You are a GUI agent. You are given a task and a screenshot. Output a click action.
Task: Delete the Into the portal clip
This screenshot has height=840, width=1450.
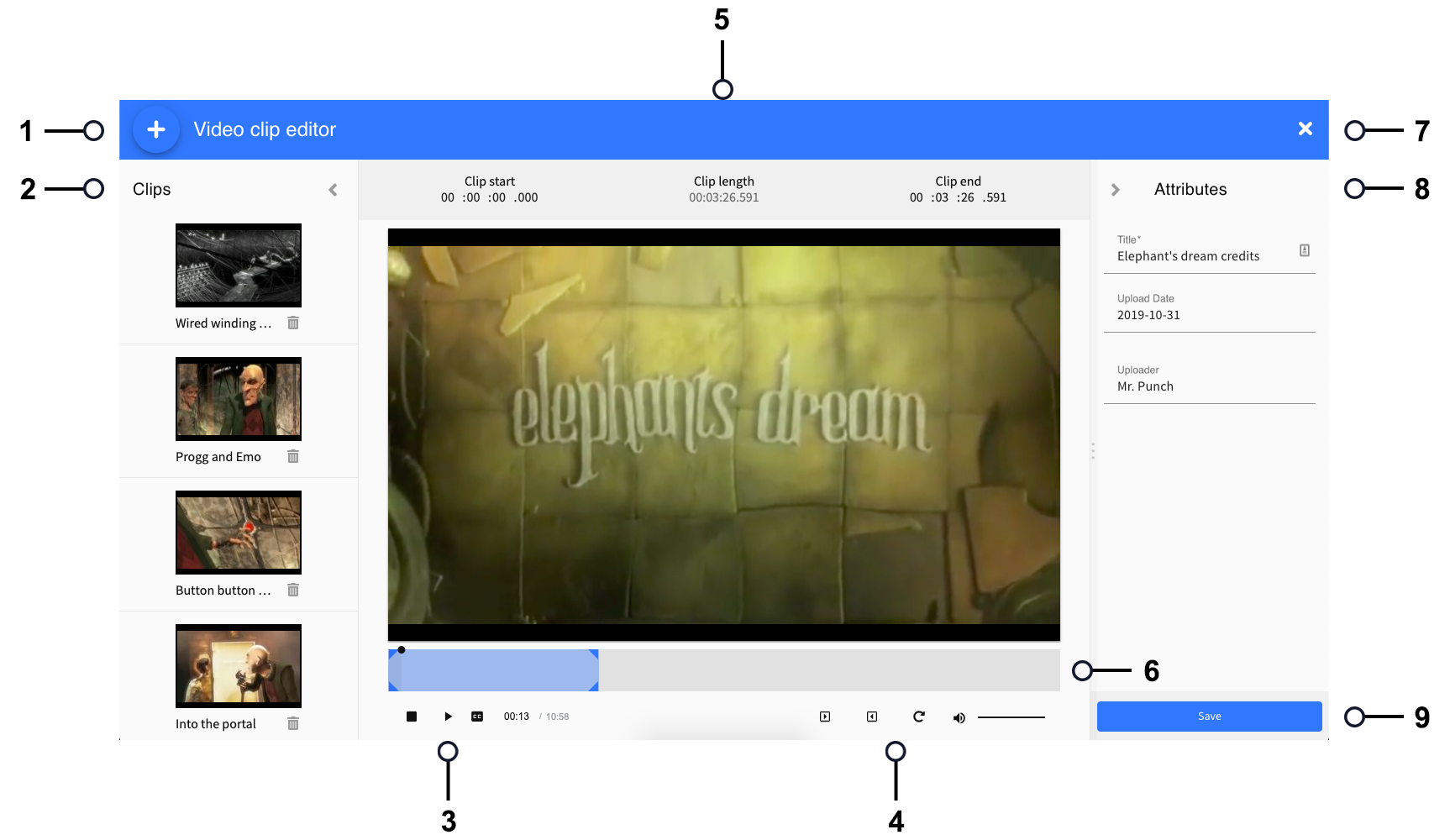[293, 723]
